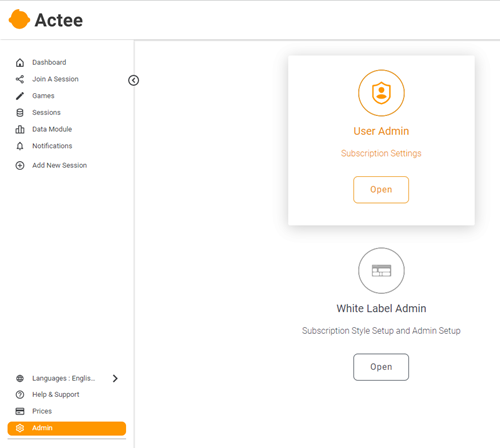Click the White Label Admin layout icon

[x=381, y=270]
